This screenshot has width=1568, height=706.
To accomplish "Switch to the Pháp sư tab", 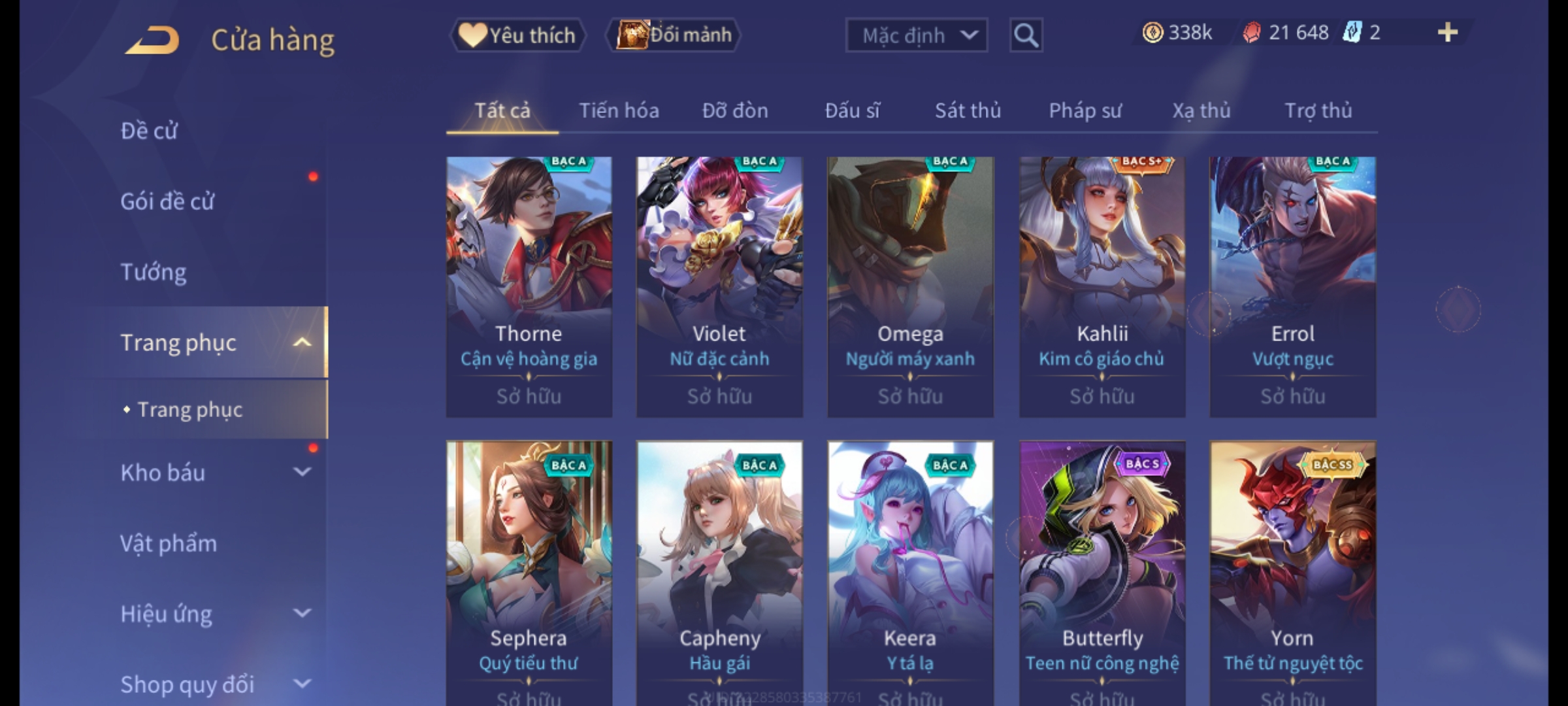I will click(x=1085, y=110).
